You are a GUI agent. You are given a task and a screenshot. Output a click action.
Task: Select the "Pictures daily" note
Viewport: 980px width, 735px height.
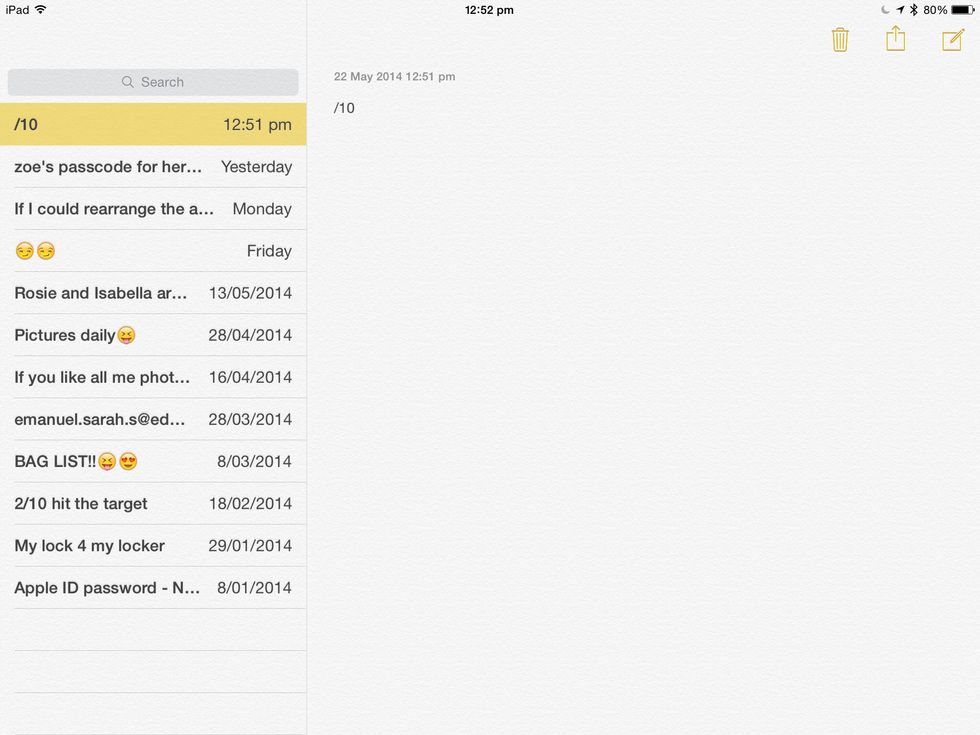153,335
